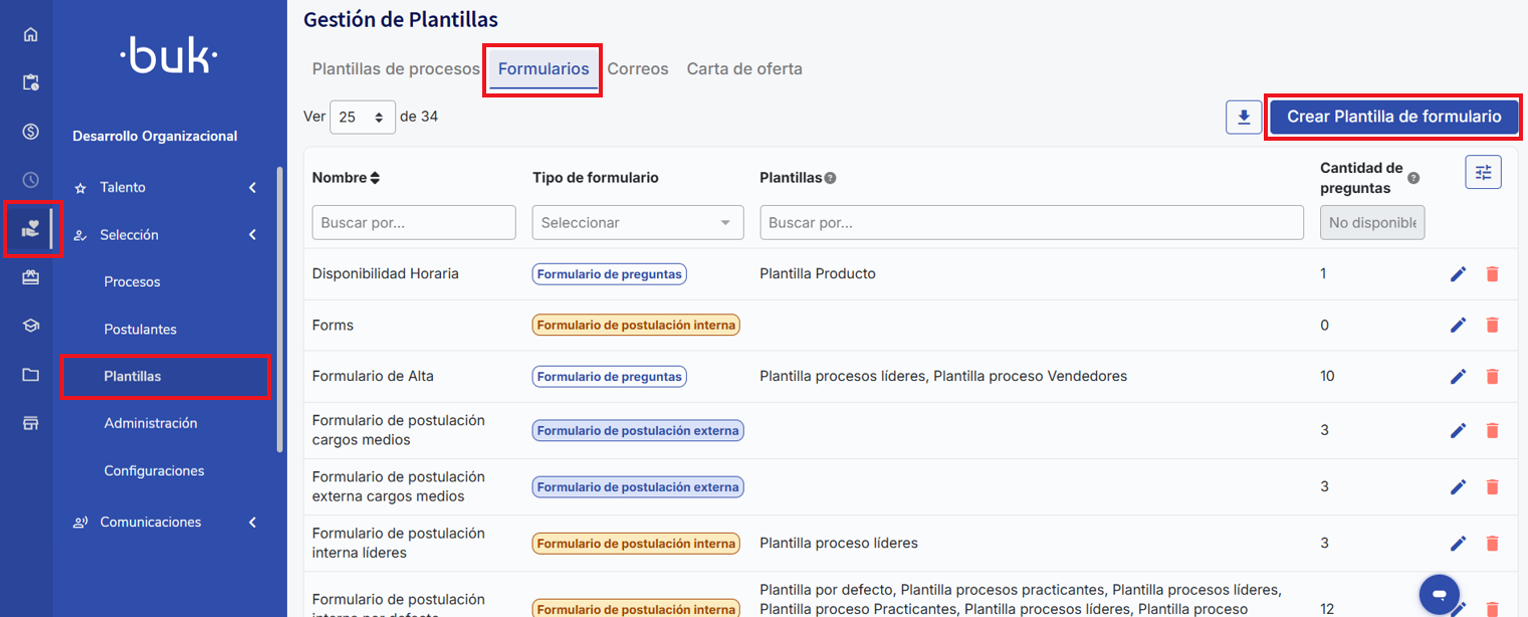This screenshot has width=1528, height=617.
Task: Switch to the Correos tab
Action: (x=637, y=69)
